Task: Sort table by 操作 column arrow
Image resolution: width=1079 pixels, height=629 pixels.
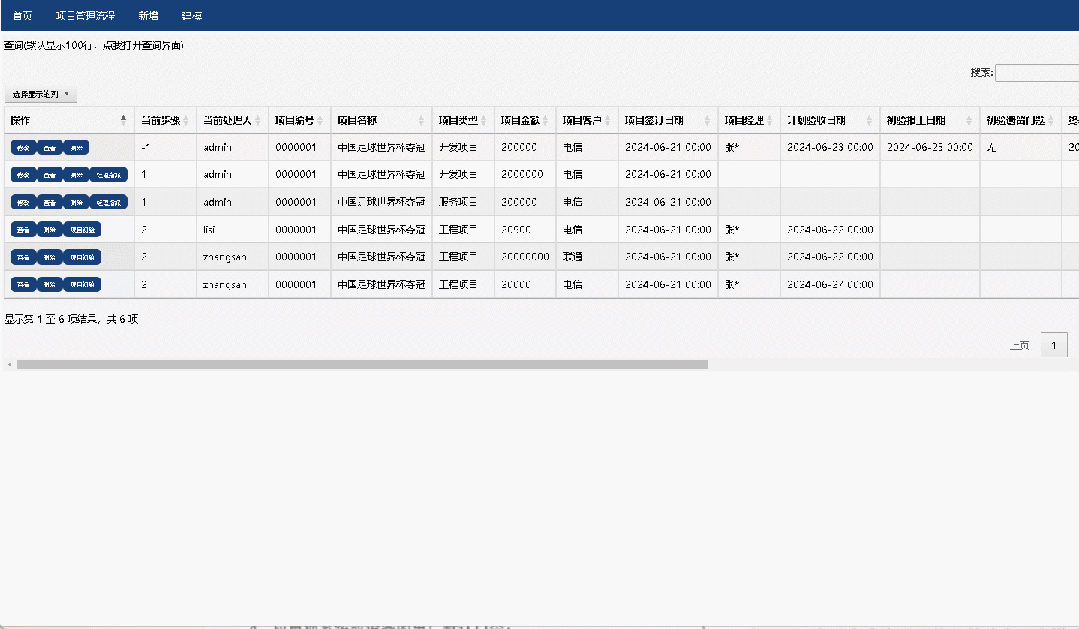Action: [123, 120]
